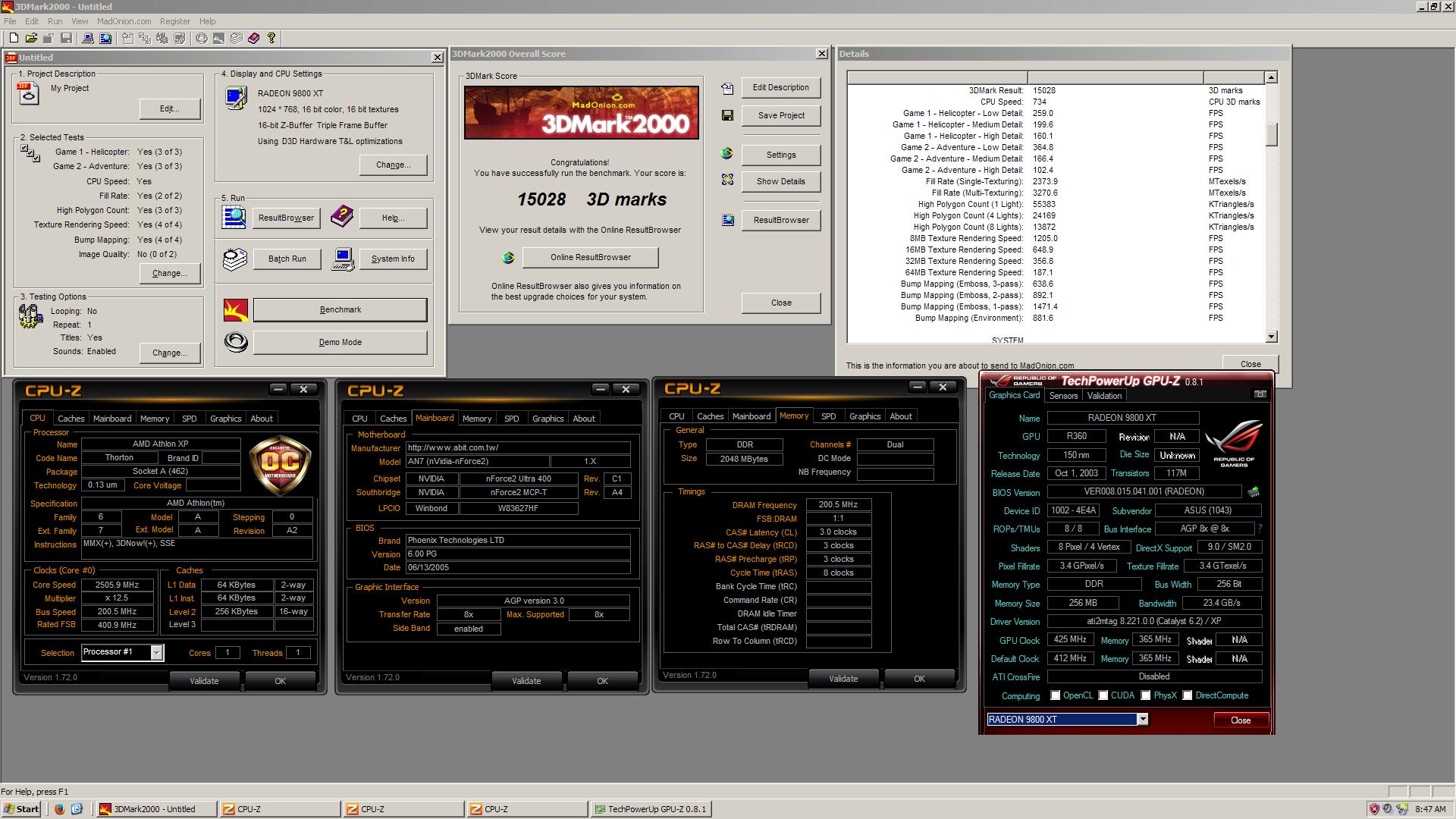
Task: Click the GPU-Z screenshot camera icon
Action: coord(1260,394)
